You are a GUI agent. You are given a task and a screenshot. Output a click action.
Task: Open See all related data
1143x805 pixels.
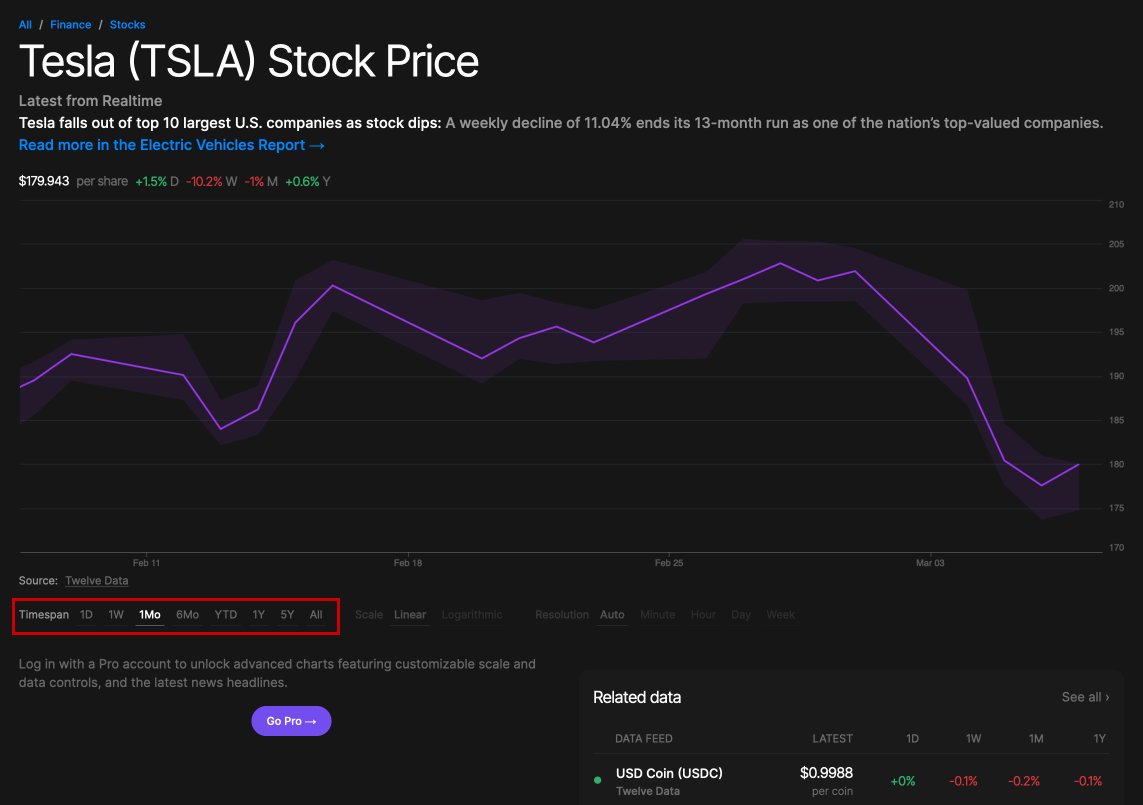pos(1085,697)
